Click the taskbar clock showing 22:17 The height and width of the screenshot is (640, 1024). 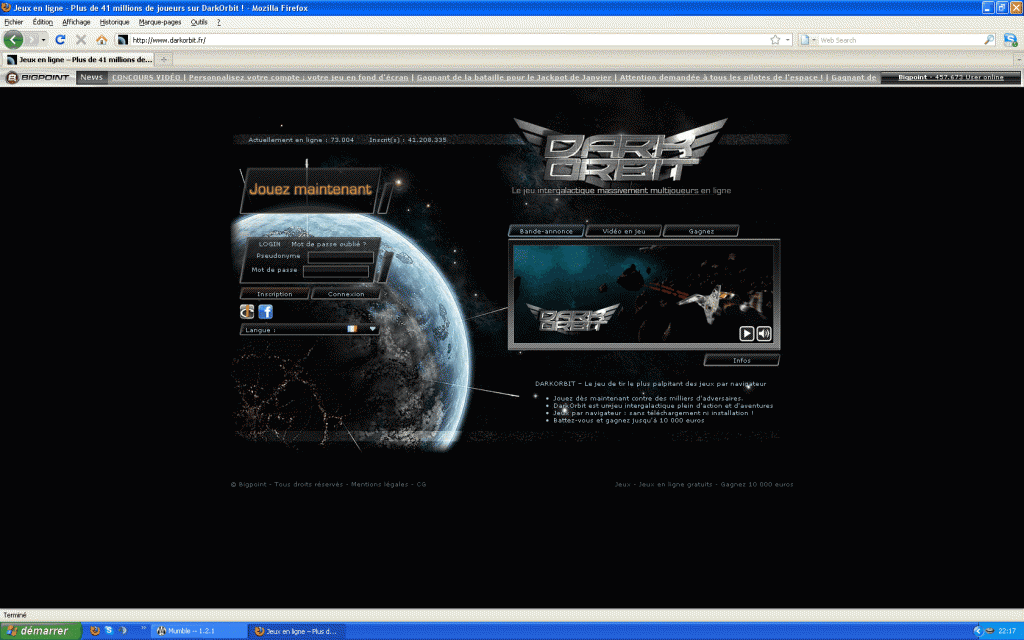1007,631
